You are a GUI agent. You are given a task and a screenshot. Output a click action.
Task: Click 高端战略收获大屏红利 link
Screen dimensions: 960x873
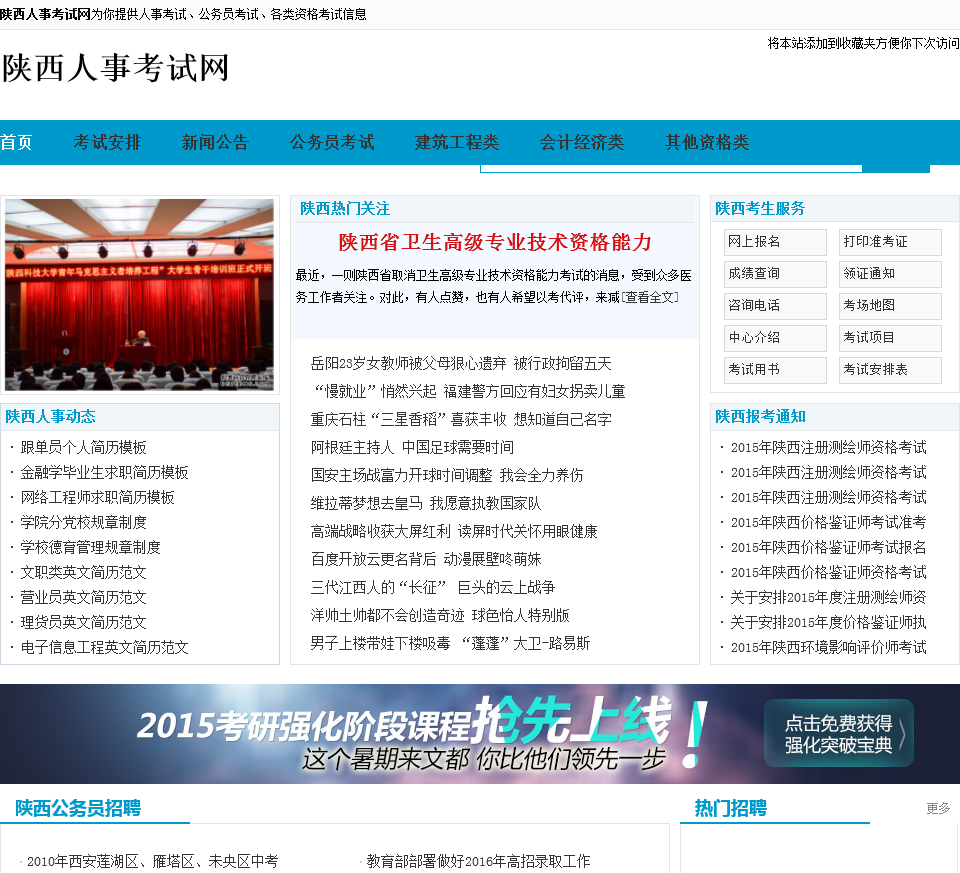click(380, 532)
